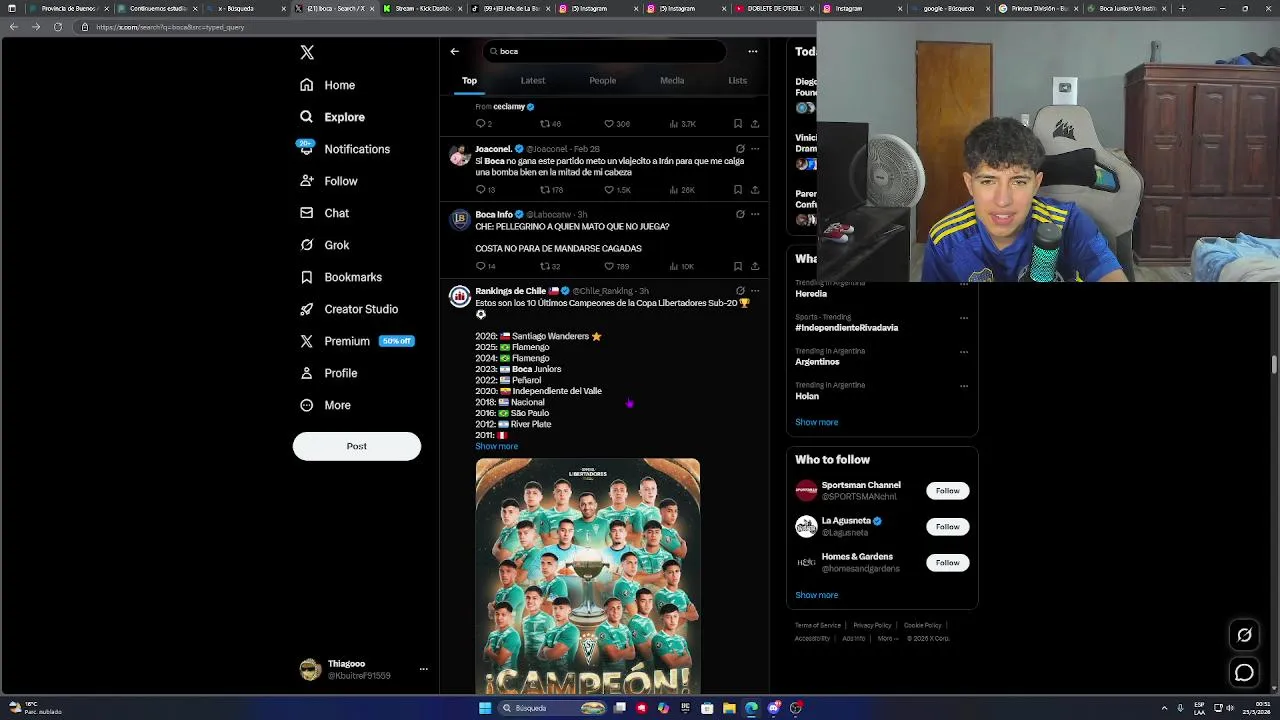Follow Homes & Gardens

pos(947,563)
